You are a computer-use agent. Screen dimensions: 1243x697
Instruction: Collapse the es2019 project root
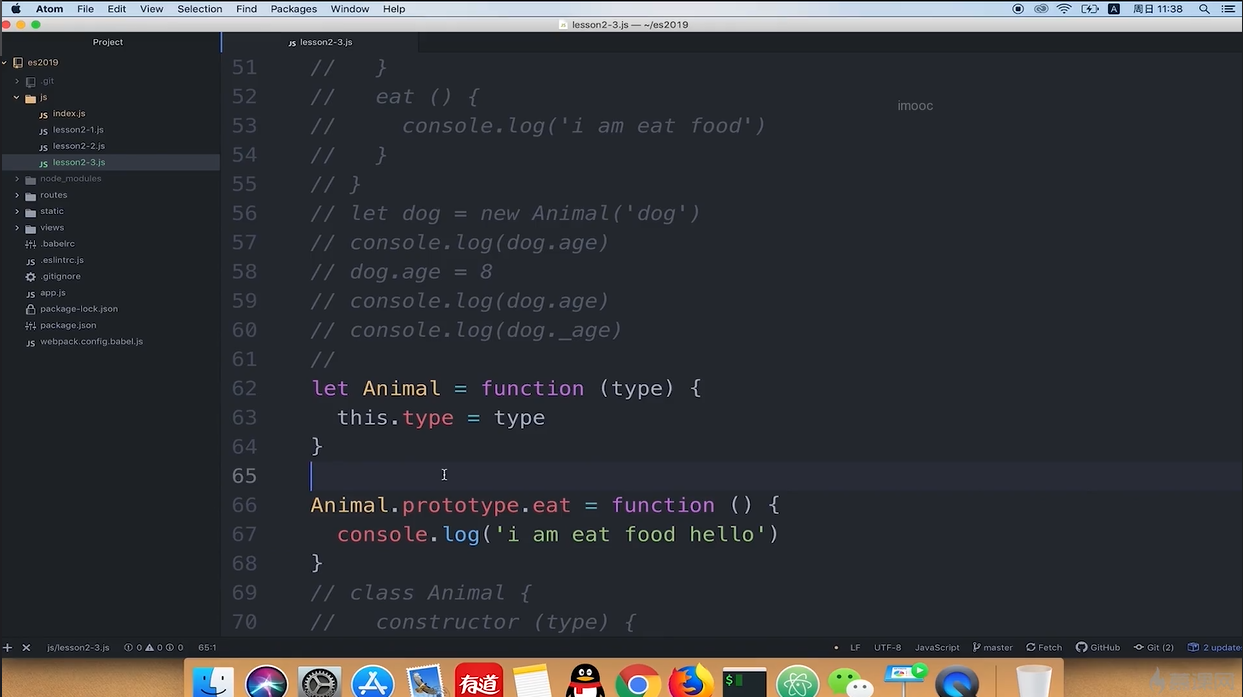point(5,62)
